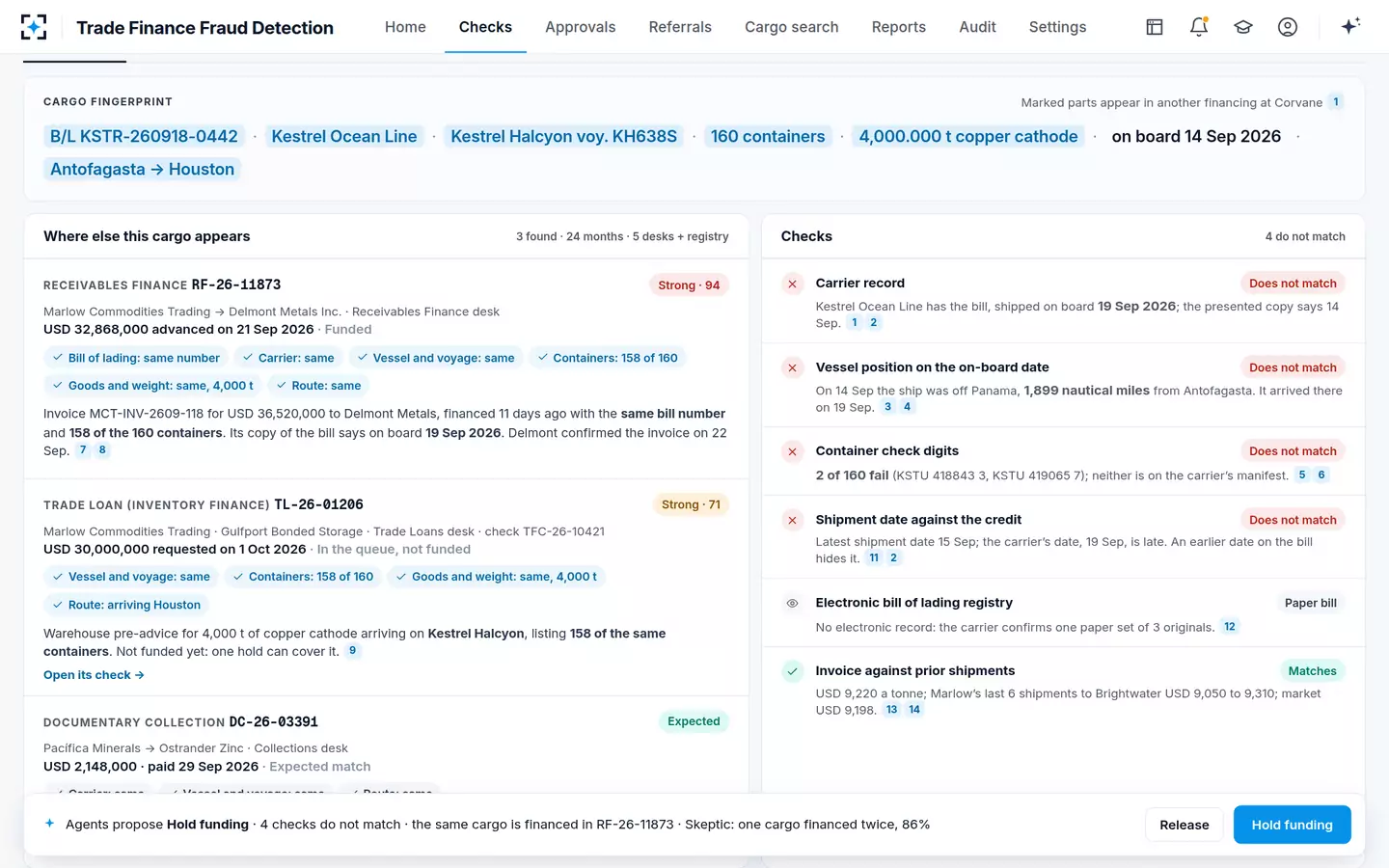Open the layout panel icon
This screenshot has height=868, width=1389.
[1155, 27]
